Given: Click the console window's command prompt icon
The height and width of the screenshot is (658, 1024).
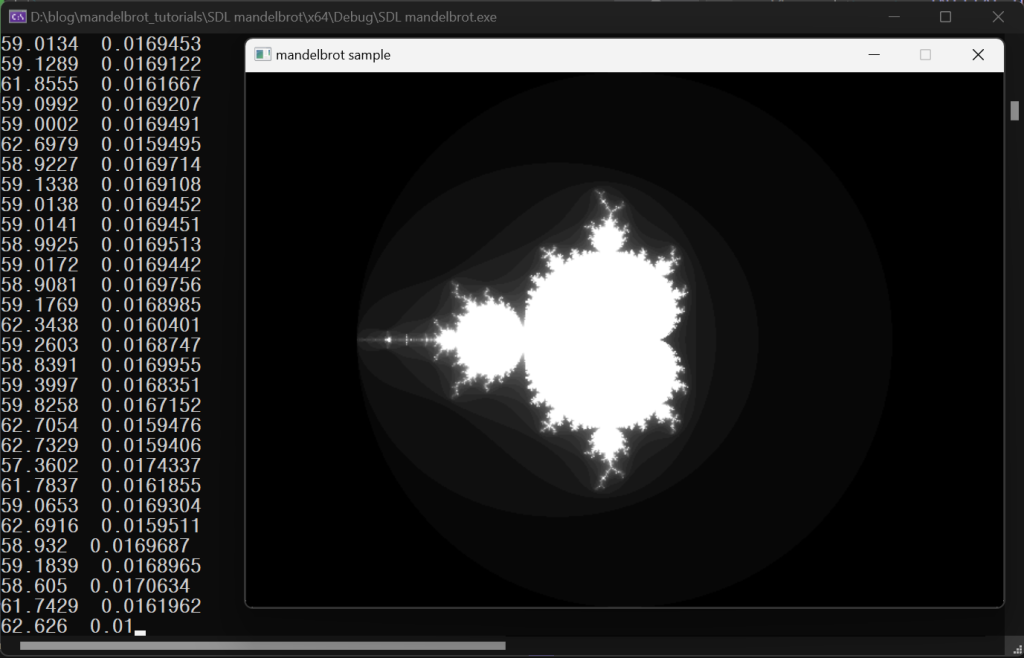Looking at the screenshot, I should click(x=17, y=17).
